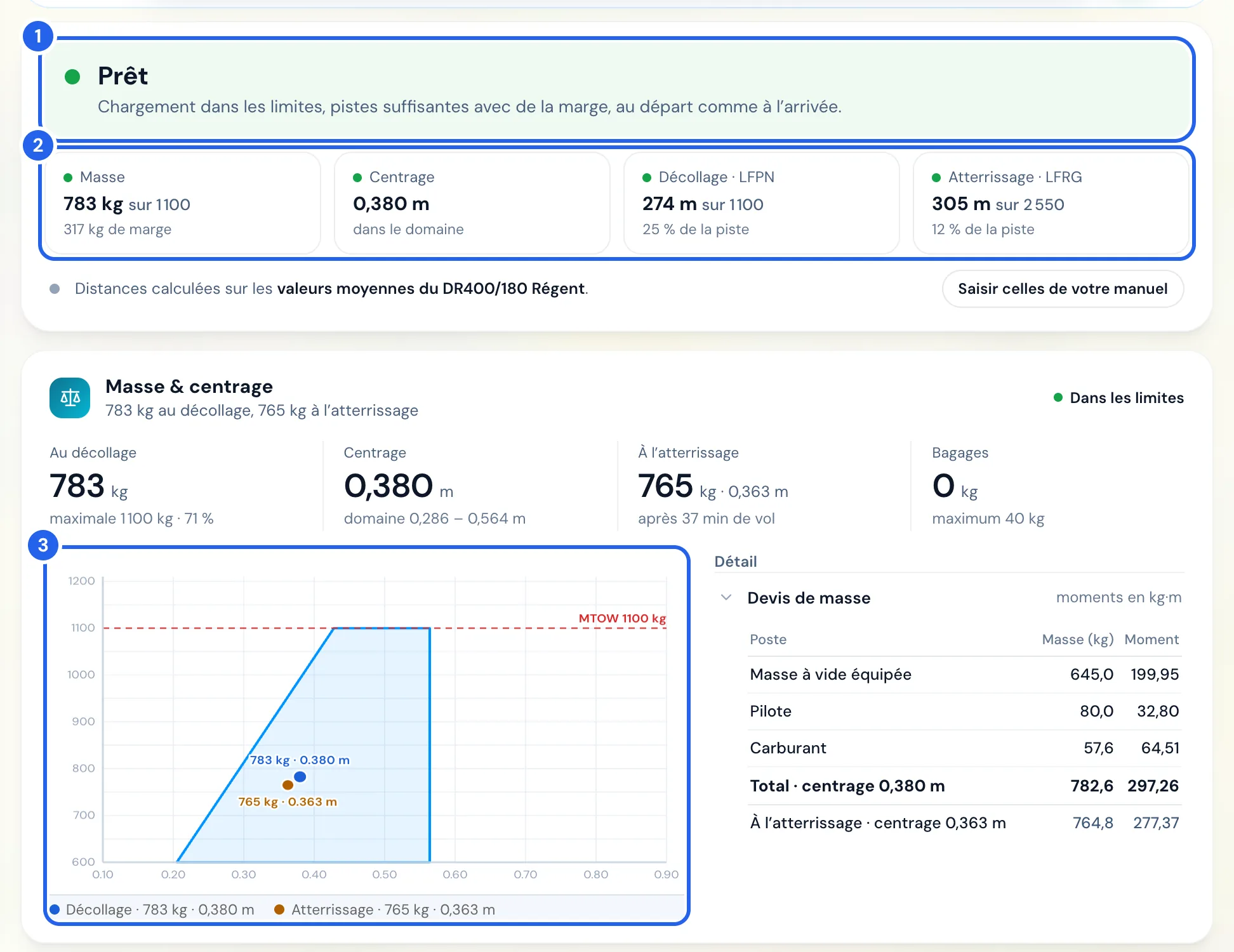Click the Dans les limites status indicator

pos(1118,398)
